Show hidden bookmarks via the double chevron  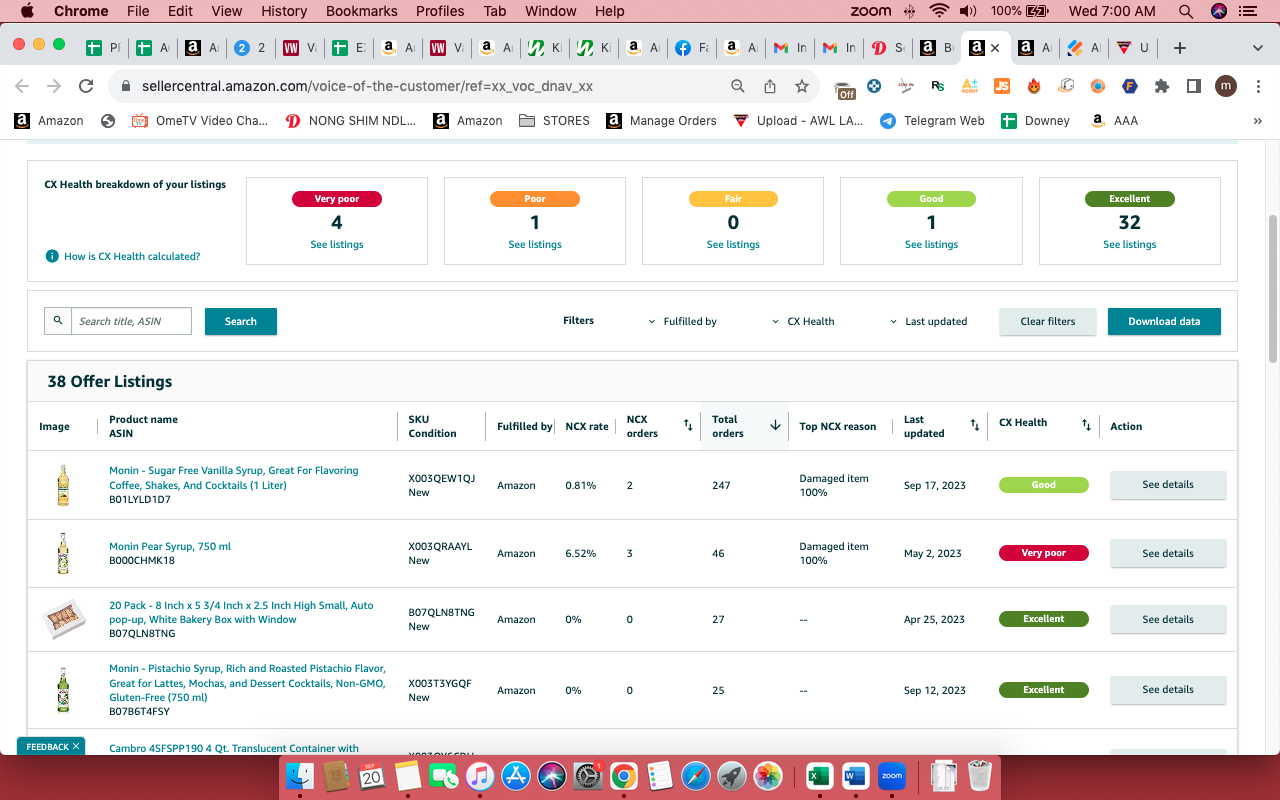tap(1258, 121)
